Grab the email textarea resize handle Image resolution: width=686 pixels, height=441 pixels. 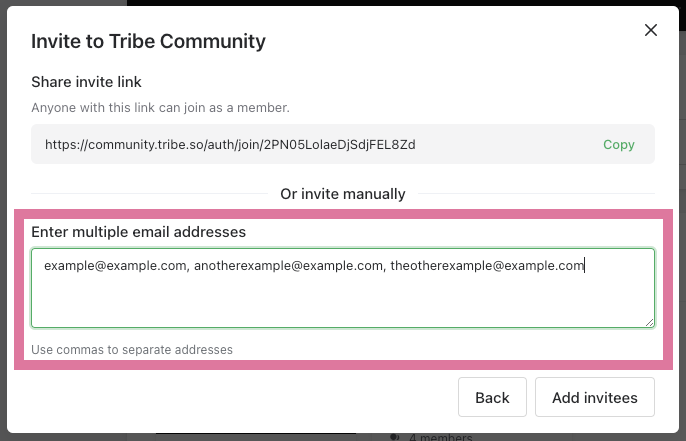pos(649,322)
